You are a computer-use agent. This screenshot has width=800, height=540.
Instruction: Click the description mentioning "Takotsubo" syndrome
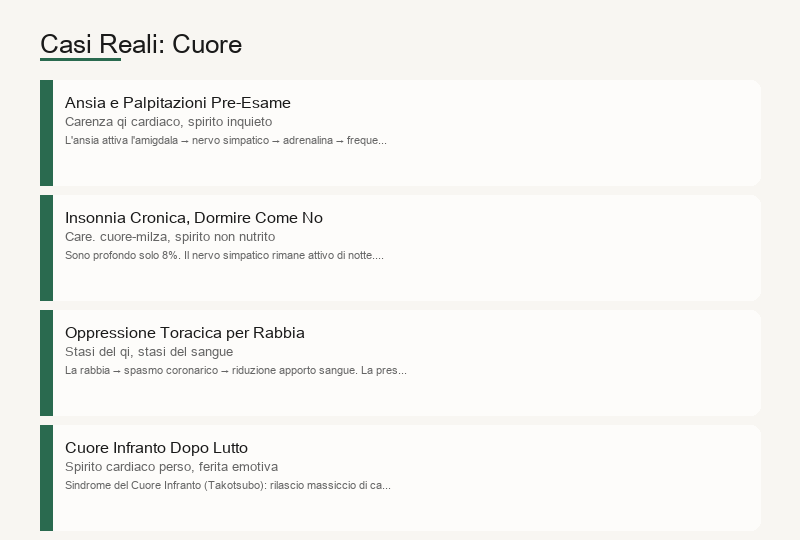[x=228, y=485]
